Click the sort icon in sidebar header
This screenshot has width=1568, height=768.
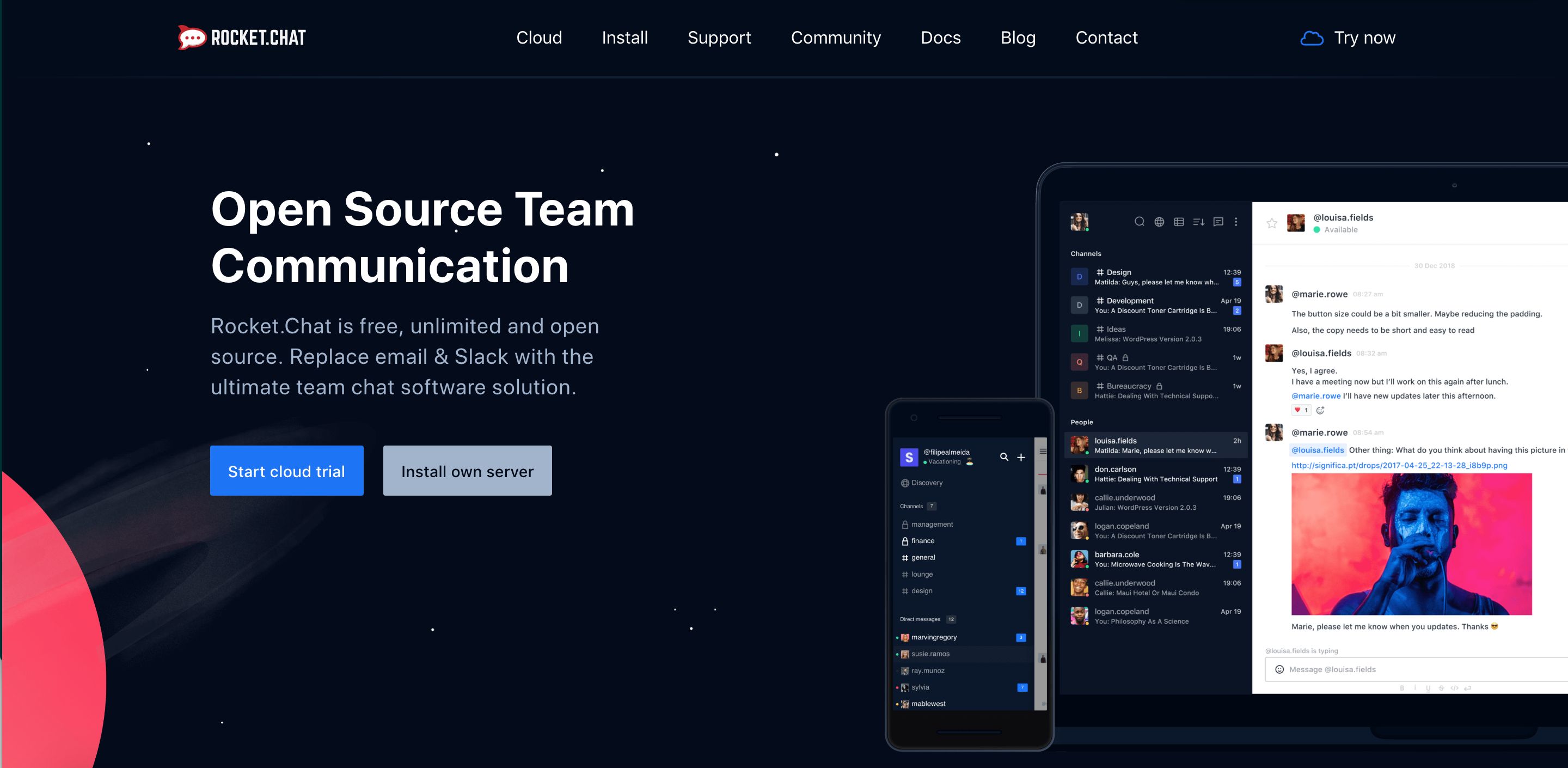(1198, 222)
